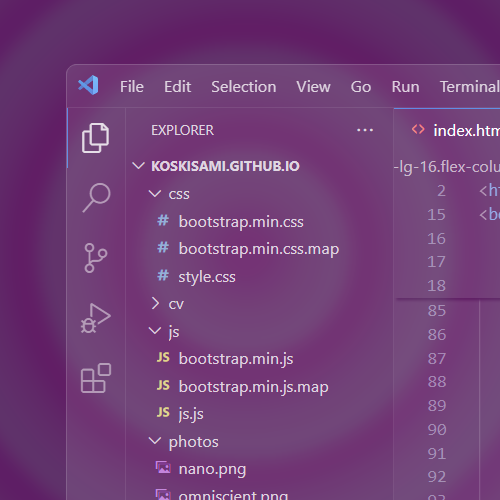Collapse the photos folder
The image size is (500, 500).
pyautogui.click(x=155, y=440)
